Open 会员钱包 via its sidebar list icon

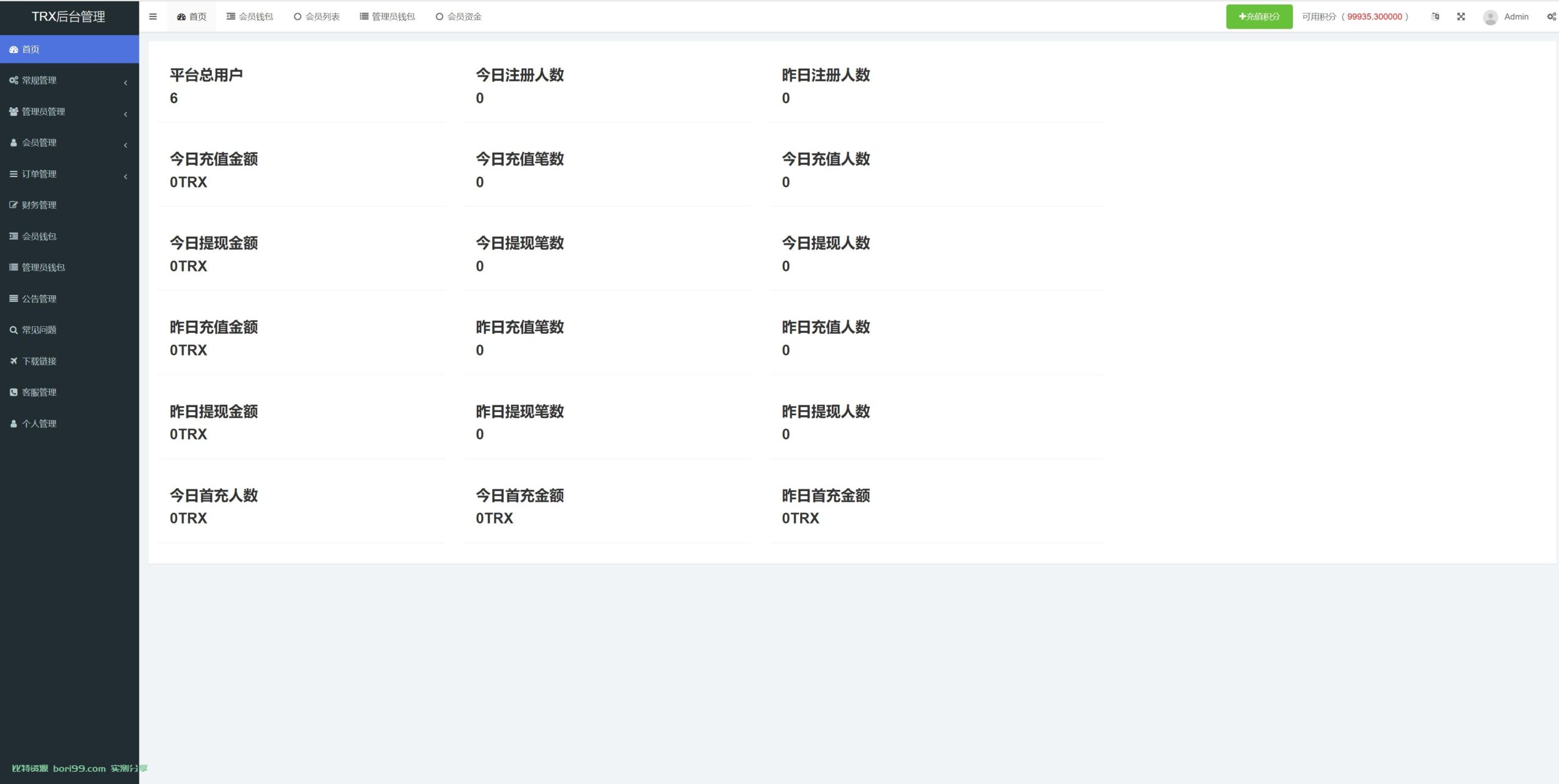13,236
